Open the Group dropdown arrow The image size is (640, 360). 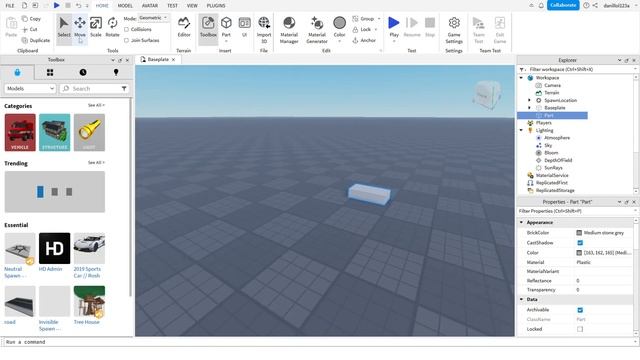(379, 19)
